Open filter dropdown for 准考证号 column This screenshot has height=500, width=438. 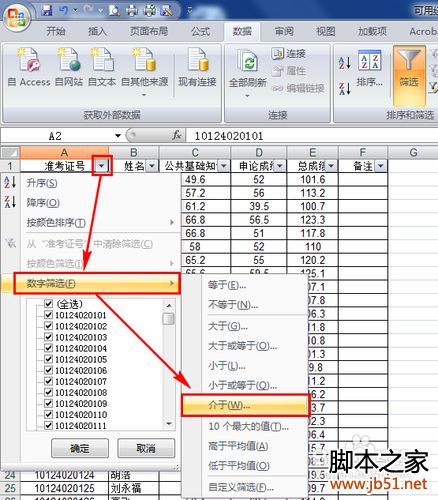pyautogui.click(x=102, y=165)
